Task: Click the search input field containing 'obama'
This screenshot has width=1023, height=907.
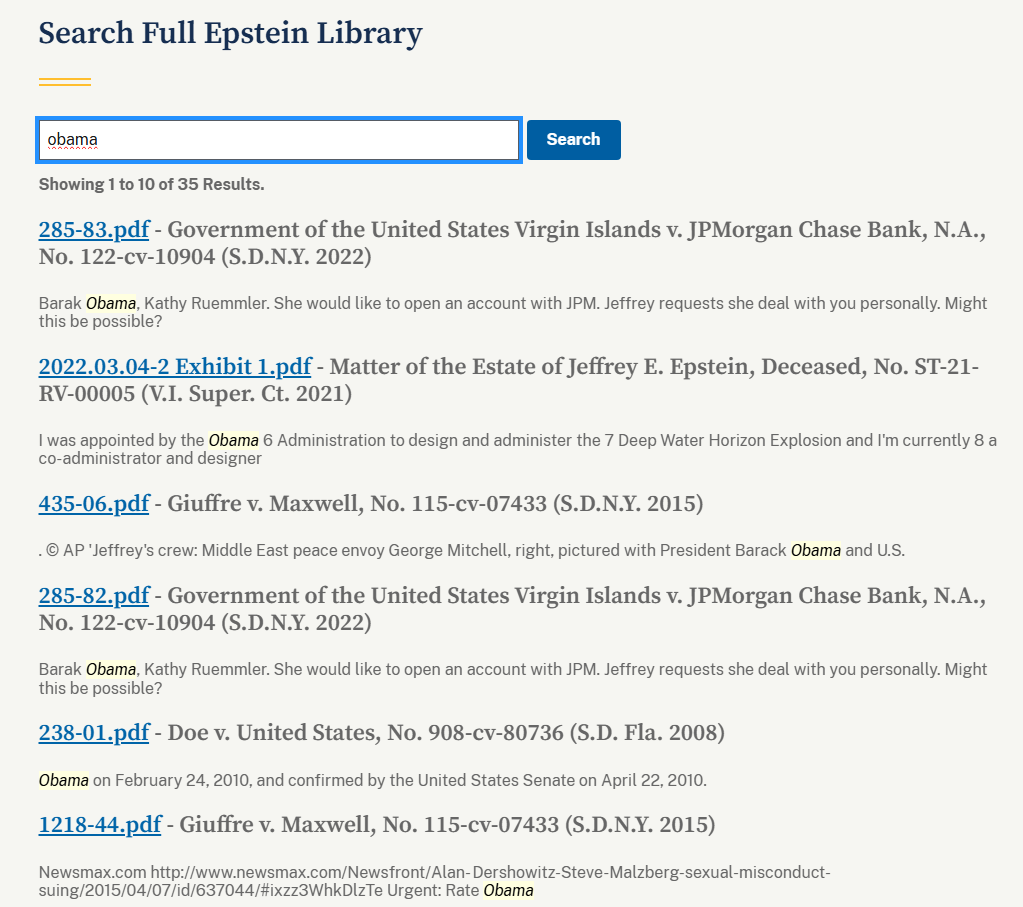Action: (x=279, y=140)
